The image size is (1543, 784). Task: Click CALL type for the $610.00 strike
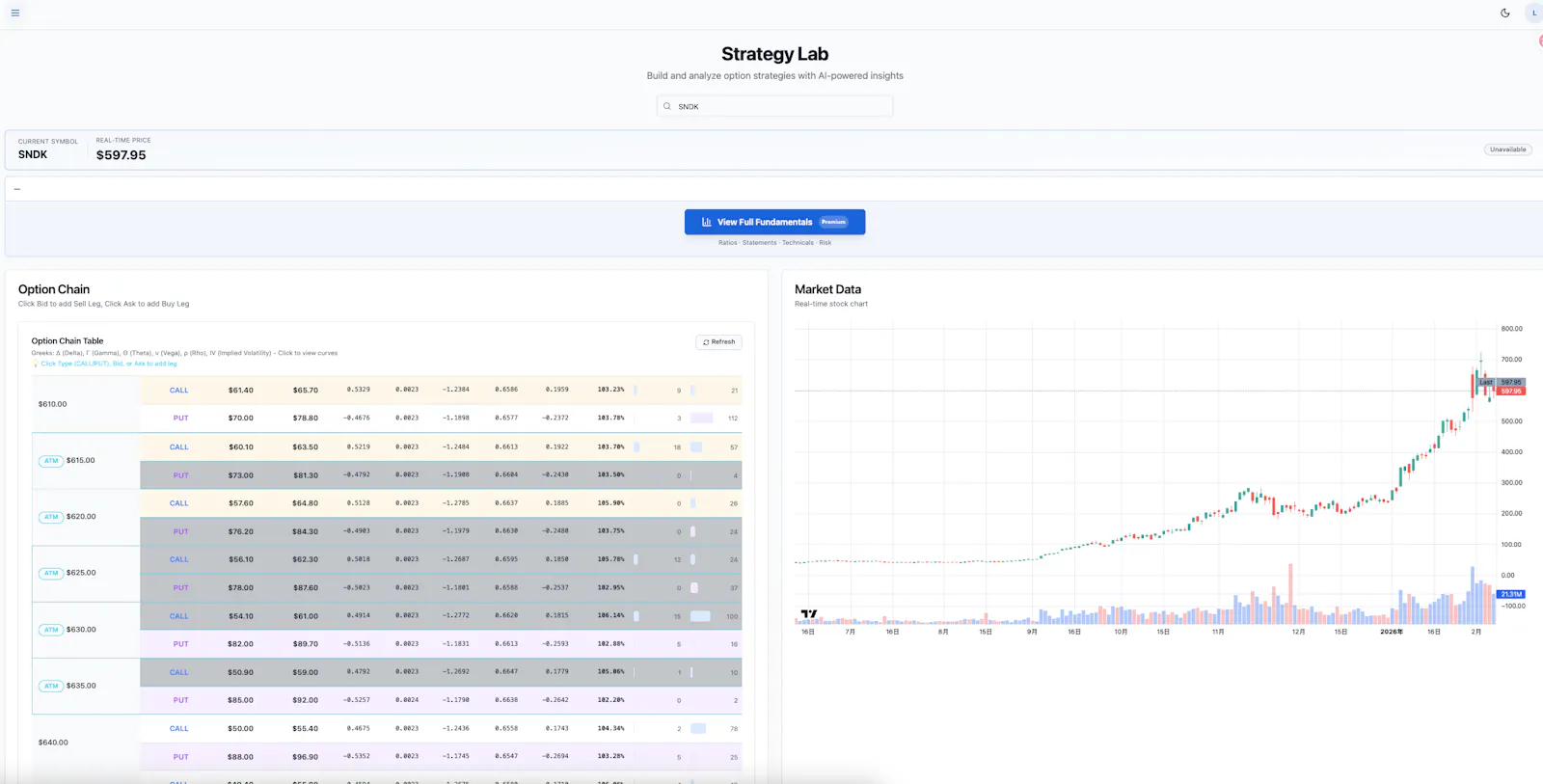point(178,391)
